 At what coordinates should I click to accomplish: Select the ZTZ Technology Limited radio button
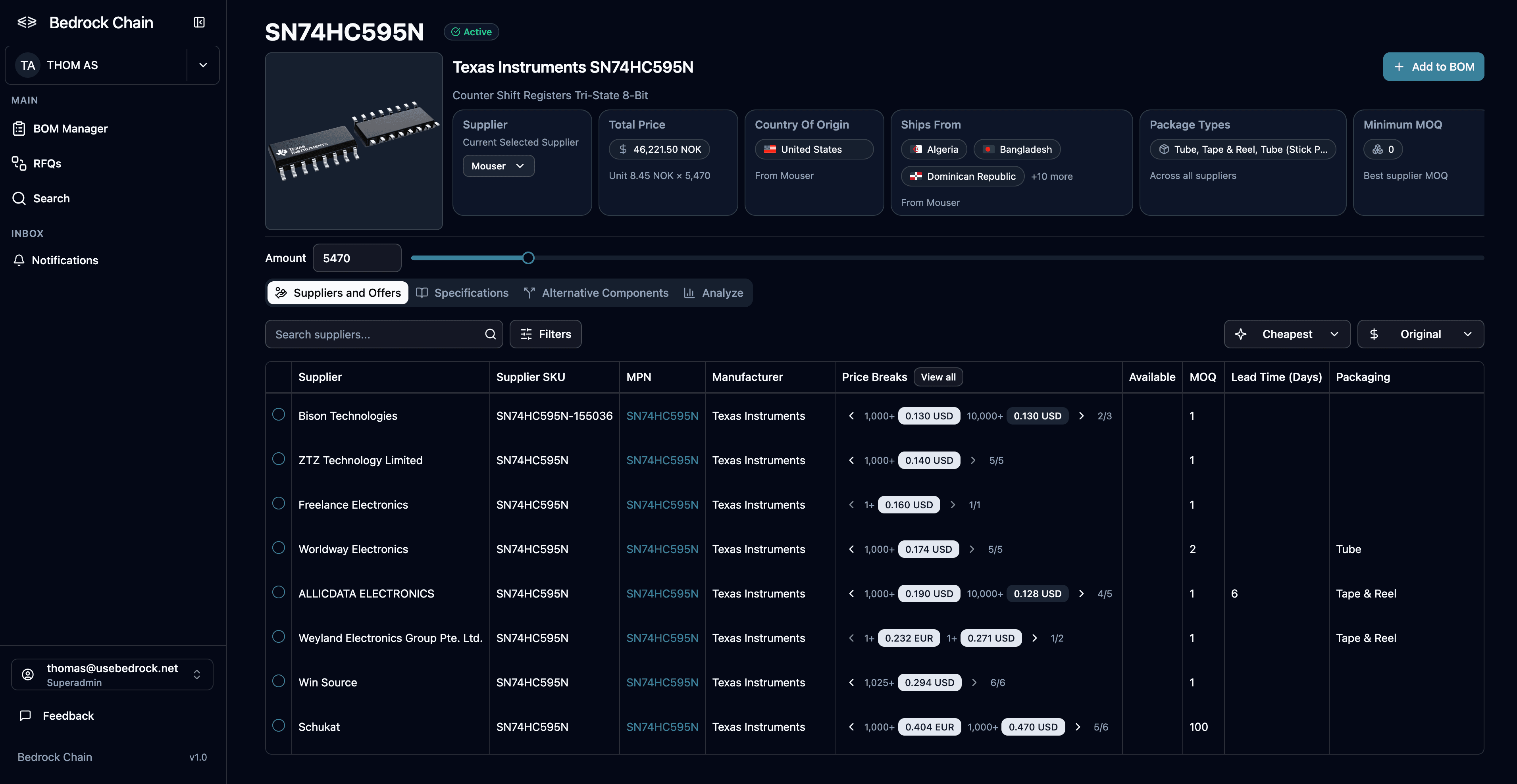[x=279, y=459]
